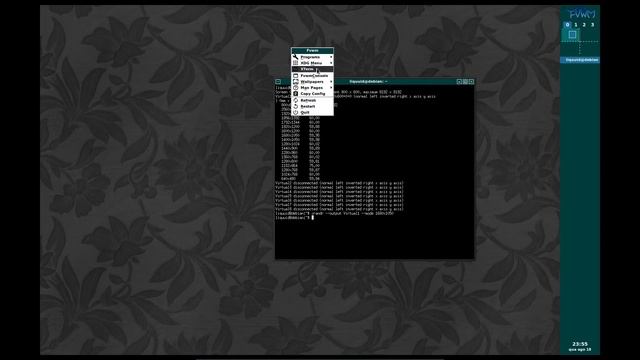
Task: Open the Wallpapers submenu entry
Action: pyautogui.click(x=312, y=82)
